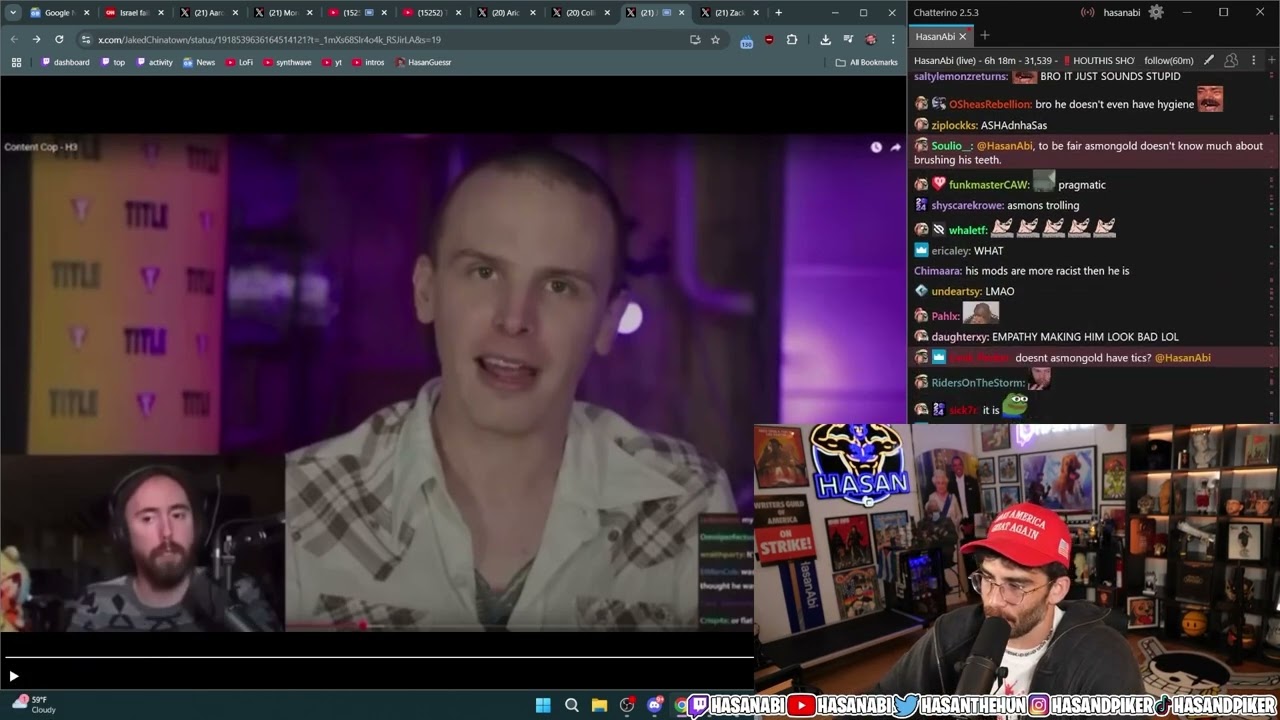Open the All Bookmarks folder
The image size is (1280, 720).
point(866,62)
